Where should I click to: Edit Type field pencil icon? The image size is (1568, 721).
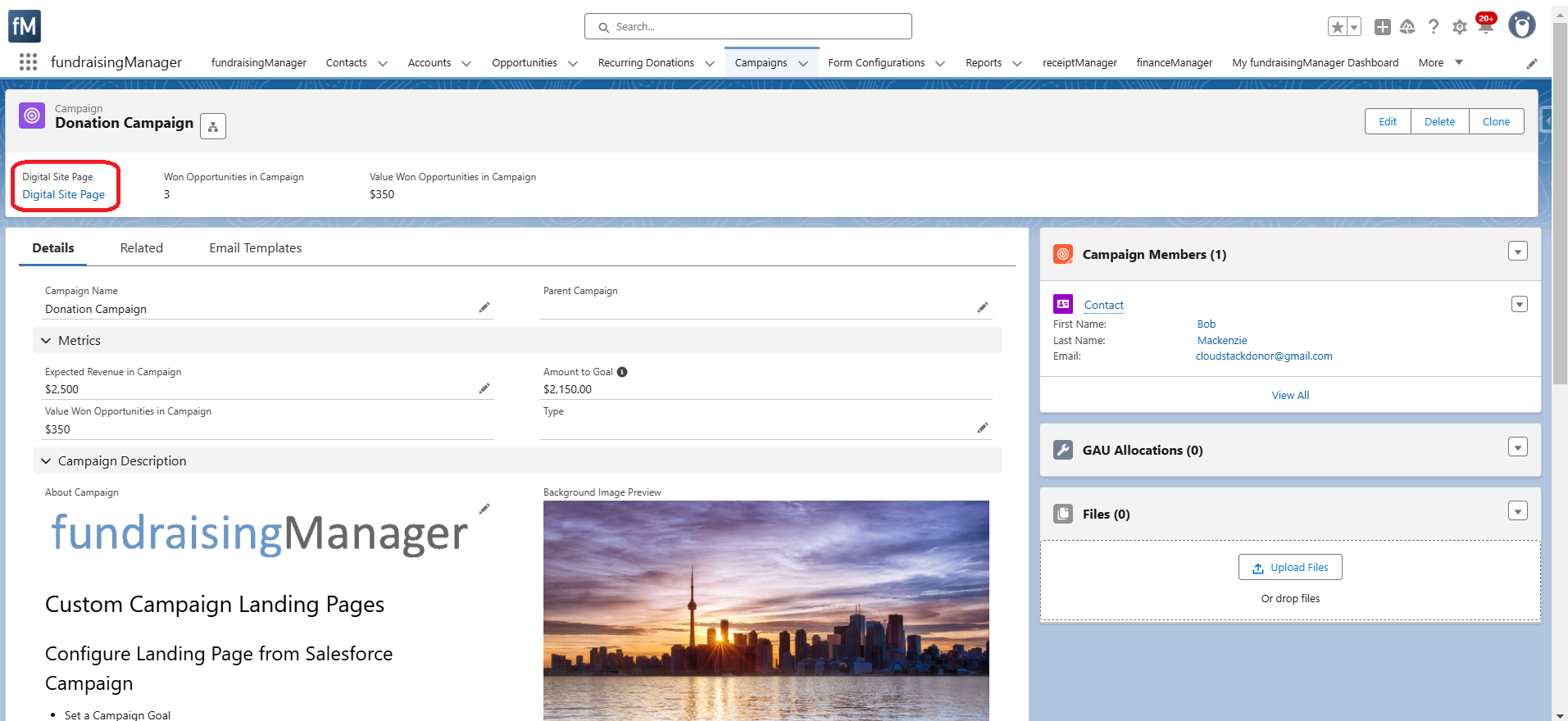pos(983,428)
